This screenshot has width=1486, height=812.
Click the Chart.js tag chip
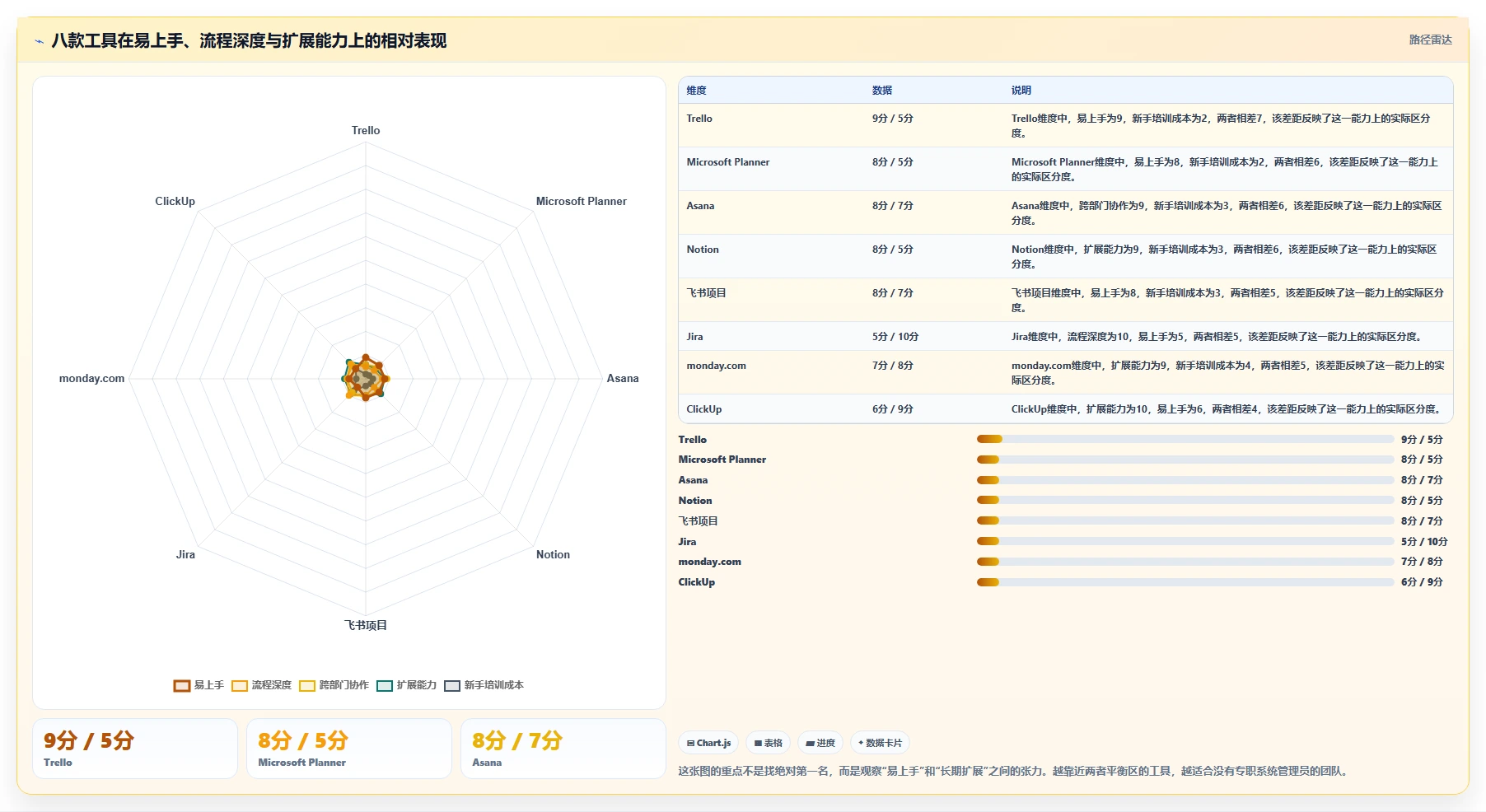click(x=708, y=743)
